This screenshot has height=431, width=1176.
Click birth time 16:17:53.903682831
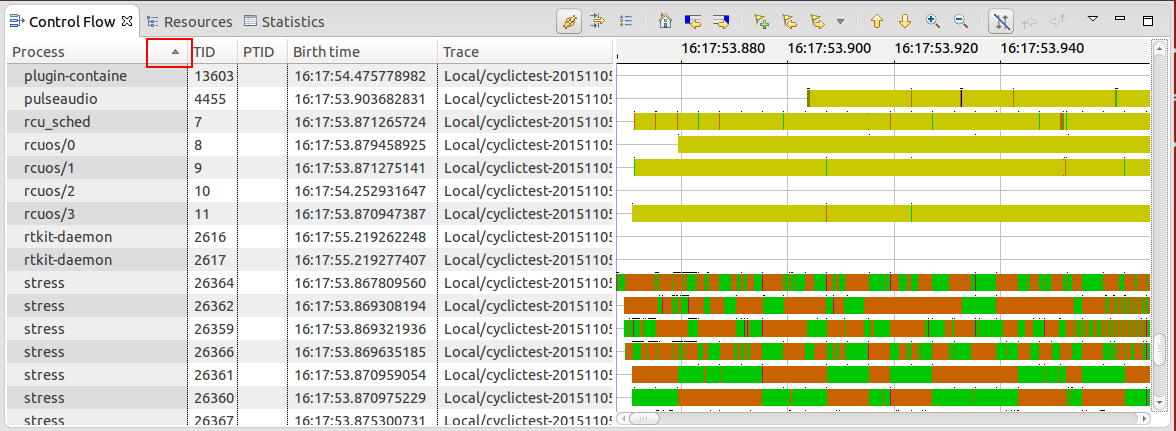pyautogui.click(x=360, y=99)
